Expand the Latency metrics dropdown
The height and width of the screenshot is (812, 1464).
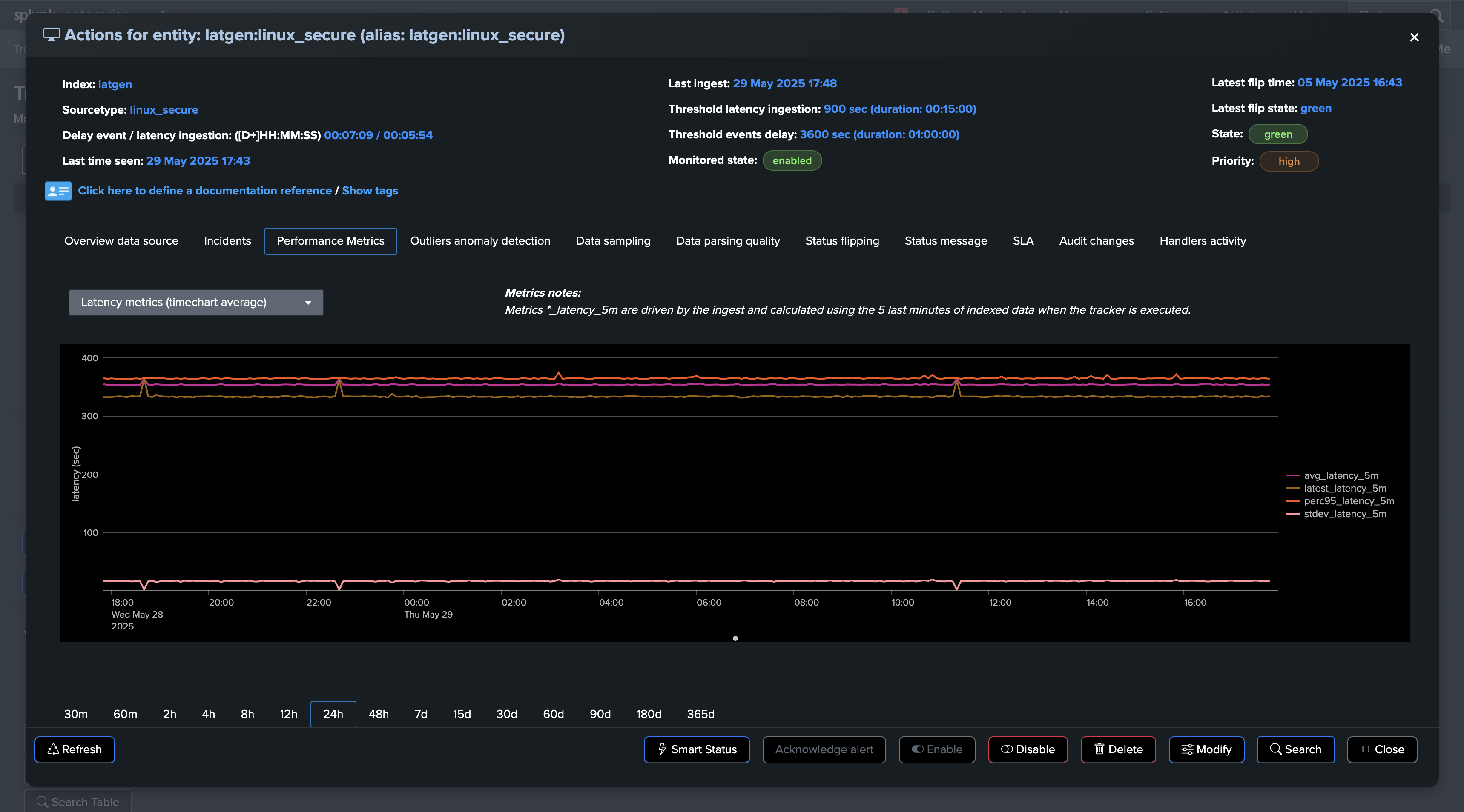tap(196, 302)
